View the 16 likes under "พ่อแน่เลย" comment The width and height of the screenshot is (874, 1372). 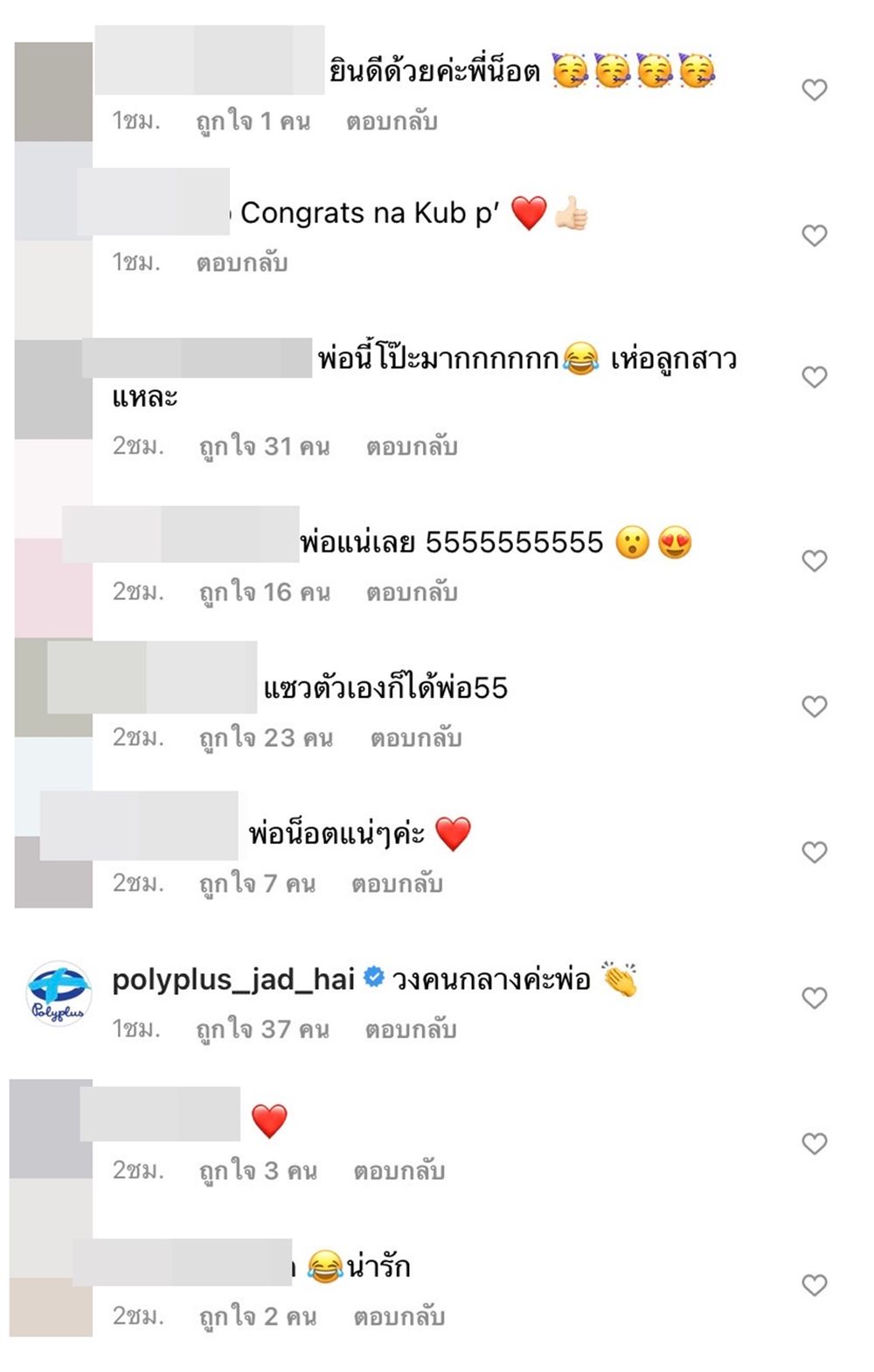pos(265,592)
